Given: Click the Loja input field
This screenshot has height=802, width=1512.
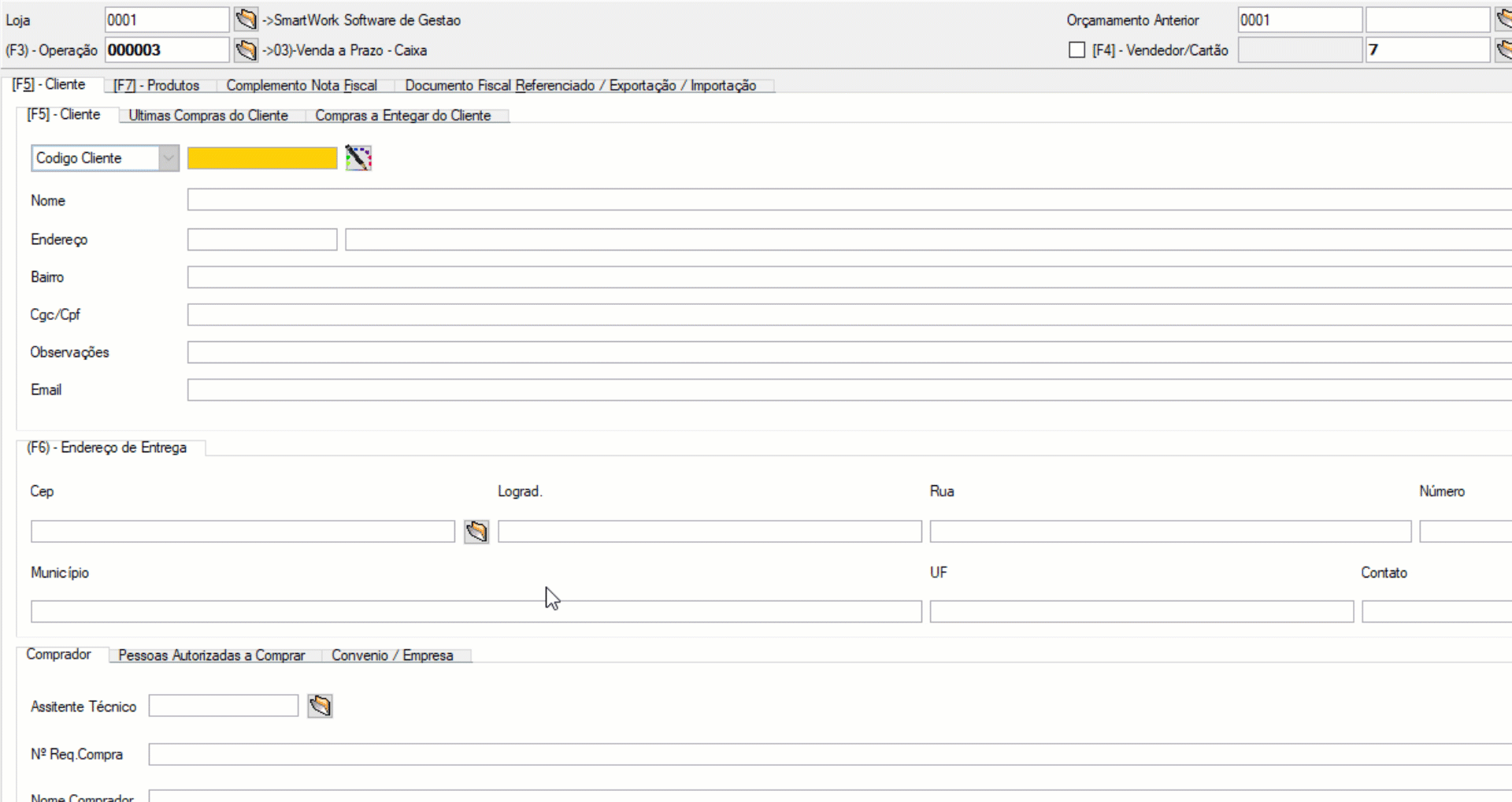Looking at the screenshot, I should coord(167,20).
